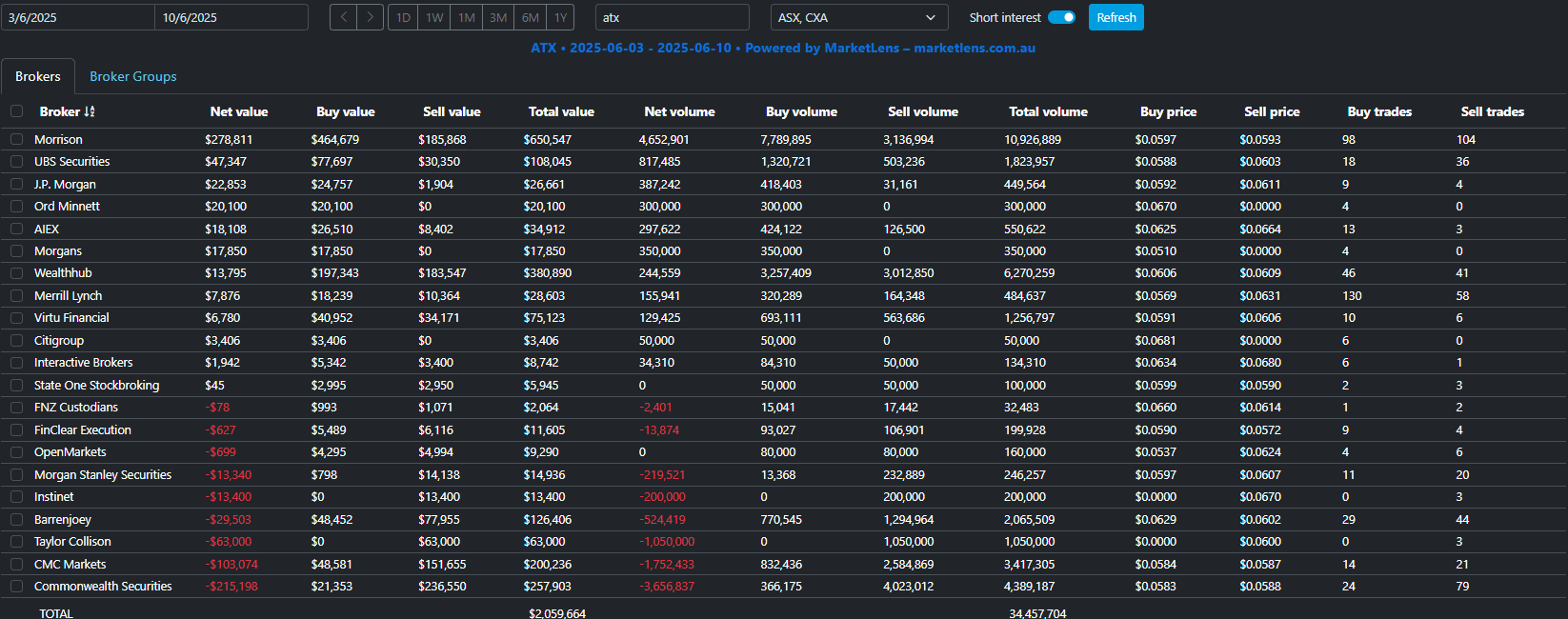Viewport: 1568px width, 619px height.
Task: Go to the next date range arrow
Action: point(371,17)
